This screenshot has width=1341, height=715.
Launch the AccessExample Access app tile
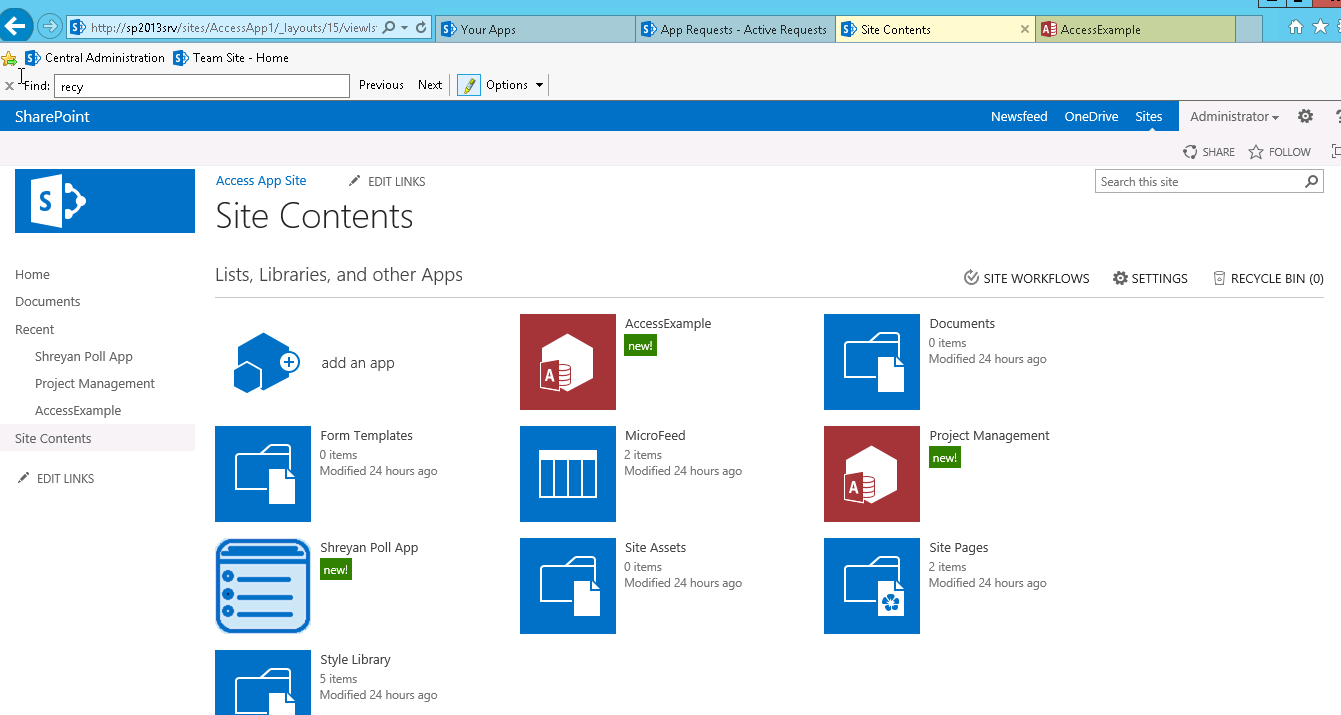click(x=567, y=362)
